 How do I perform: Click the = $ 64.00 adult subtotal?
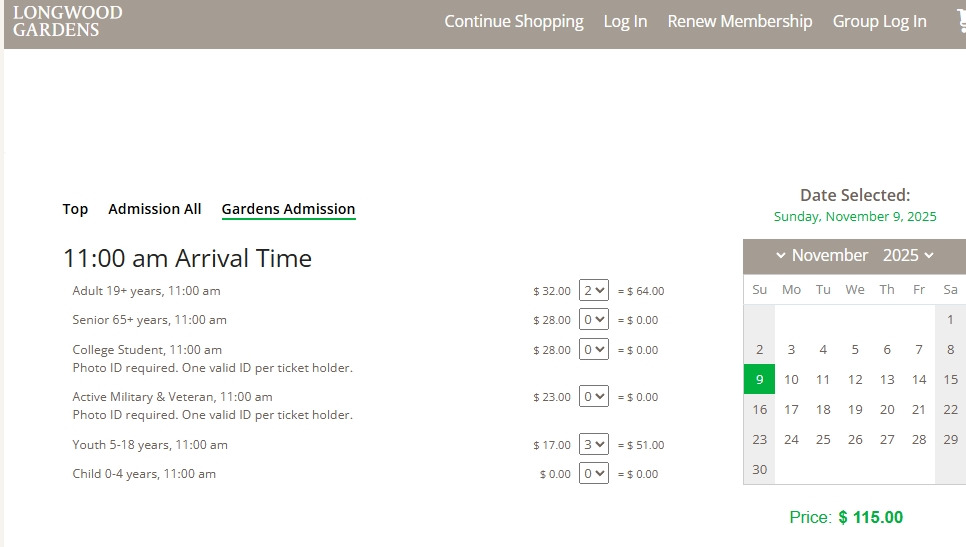tap(641, 291)
